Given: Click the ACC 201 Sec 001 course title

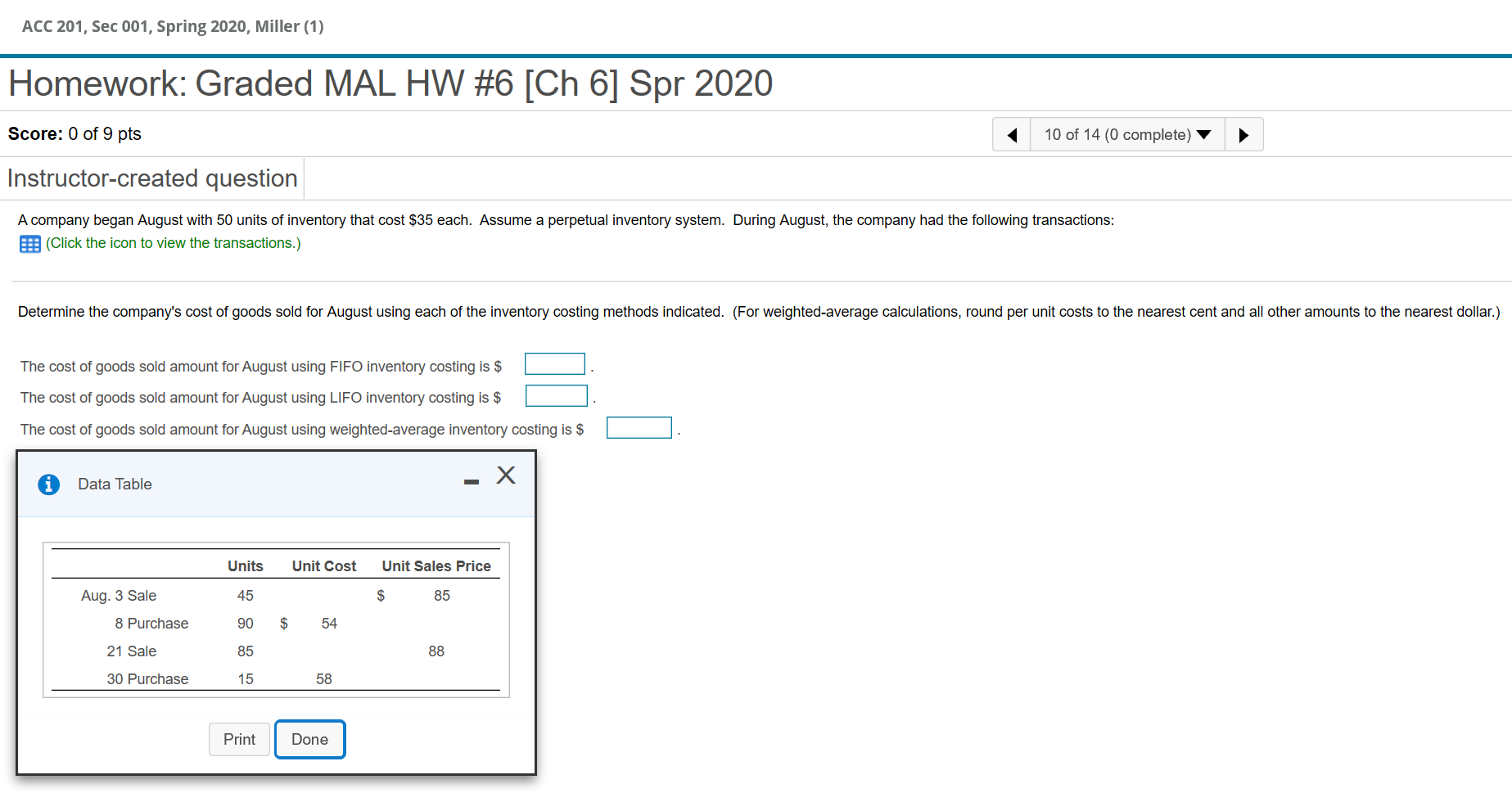Looking at the screenshot, I should (x=173, y=26).
